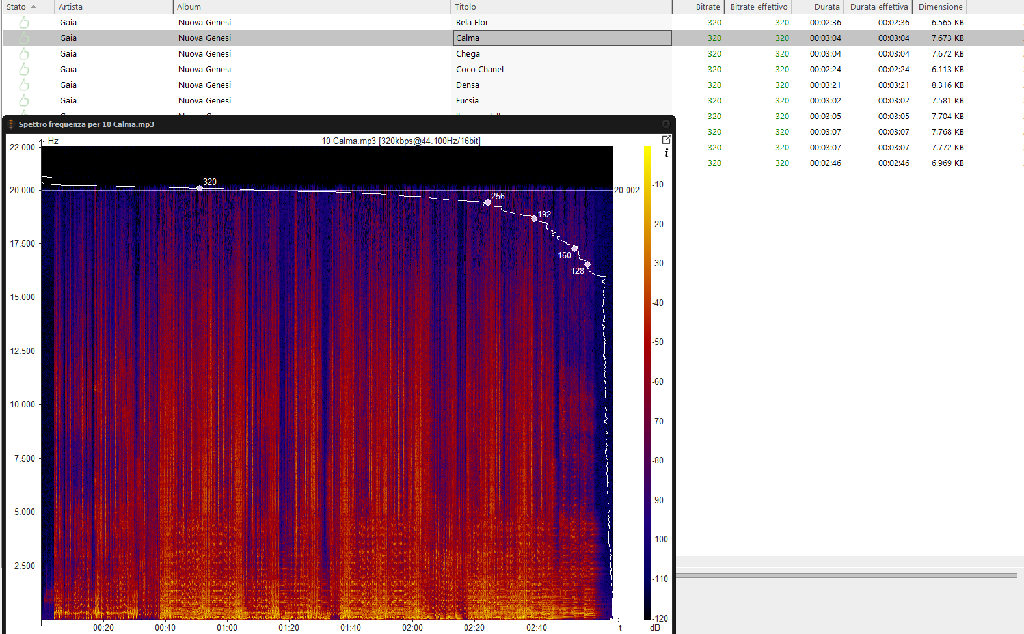Screen dimensions: 1024x634
Task: Click the spectrum window title bar icon
Action: [x=10, y=124]
